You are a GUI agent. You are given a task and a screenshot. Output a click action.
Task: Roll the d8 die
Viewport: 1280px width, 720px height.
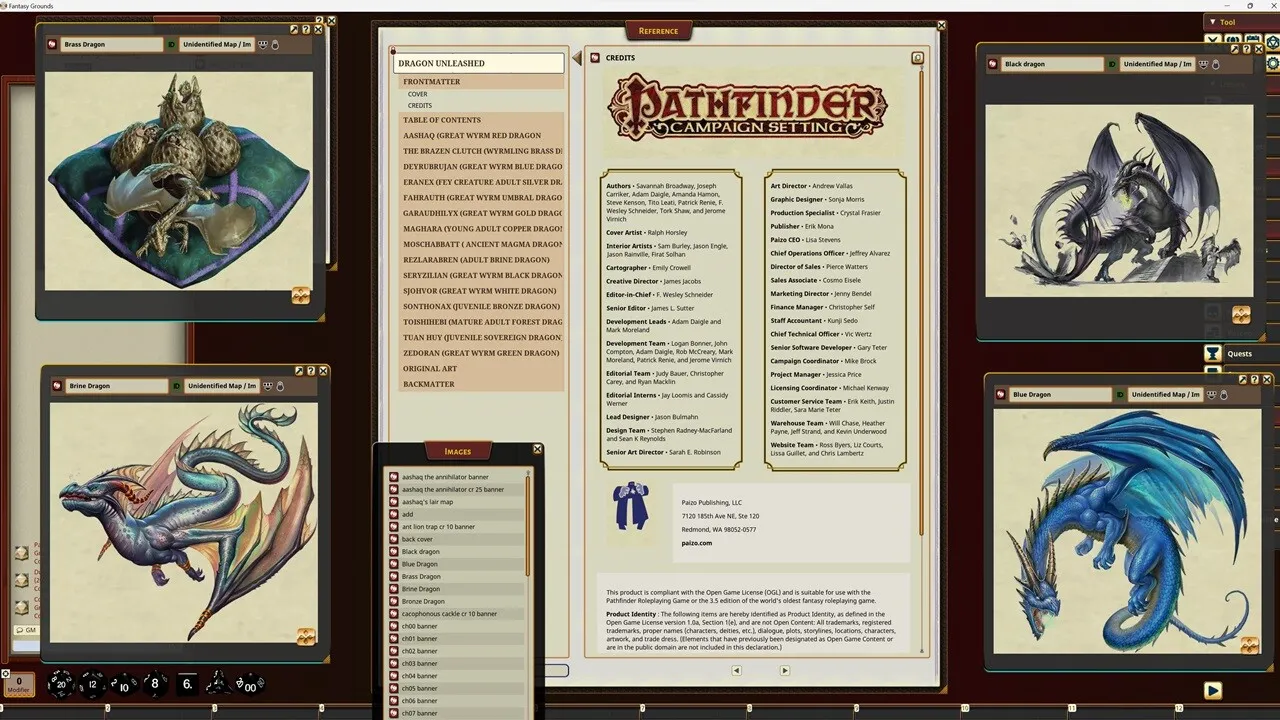(155, 684)
